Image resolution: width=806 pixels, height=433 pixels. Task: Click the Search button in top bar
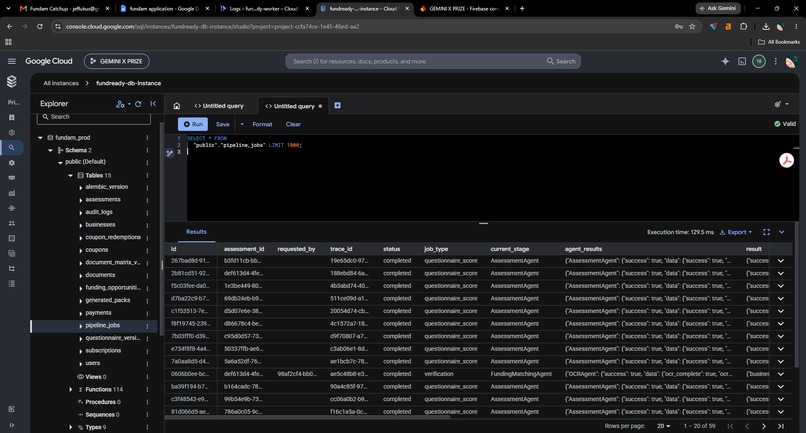tap(561, 61)
